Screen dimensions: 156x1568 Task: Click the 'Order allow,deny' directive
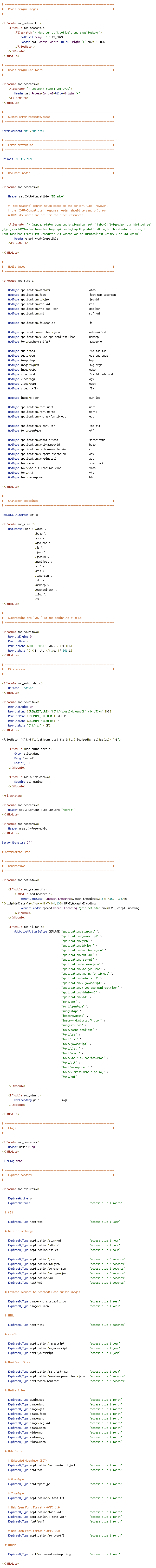pyautogui.click(x=27, y=754)
